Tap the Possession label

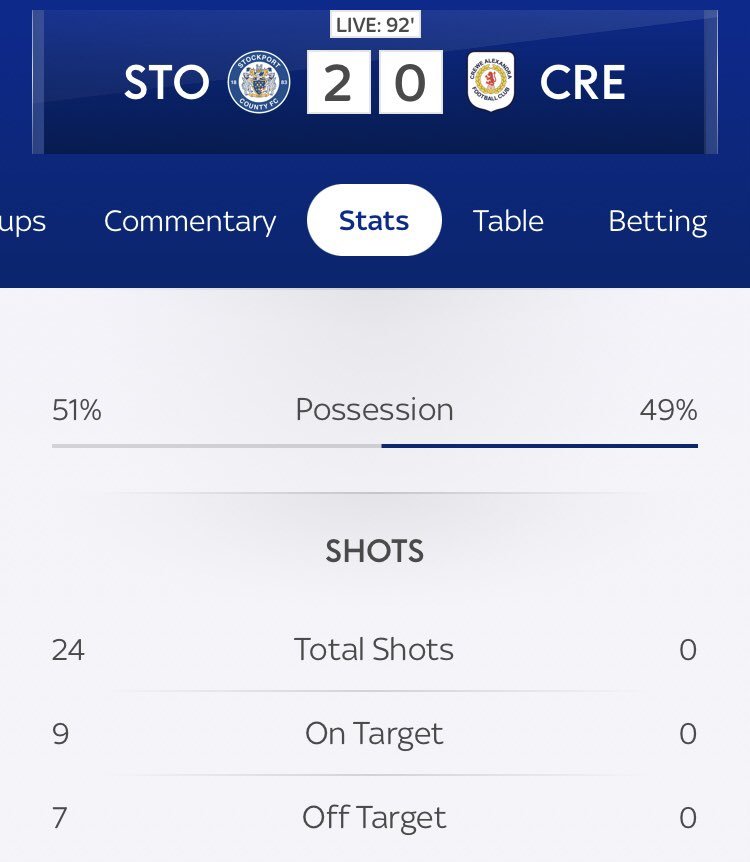[374, 410]
